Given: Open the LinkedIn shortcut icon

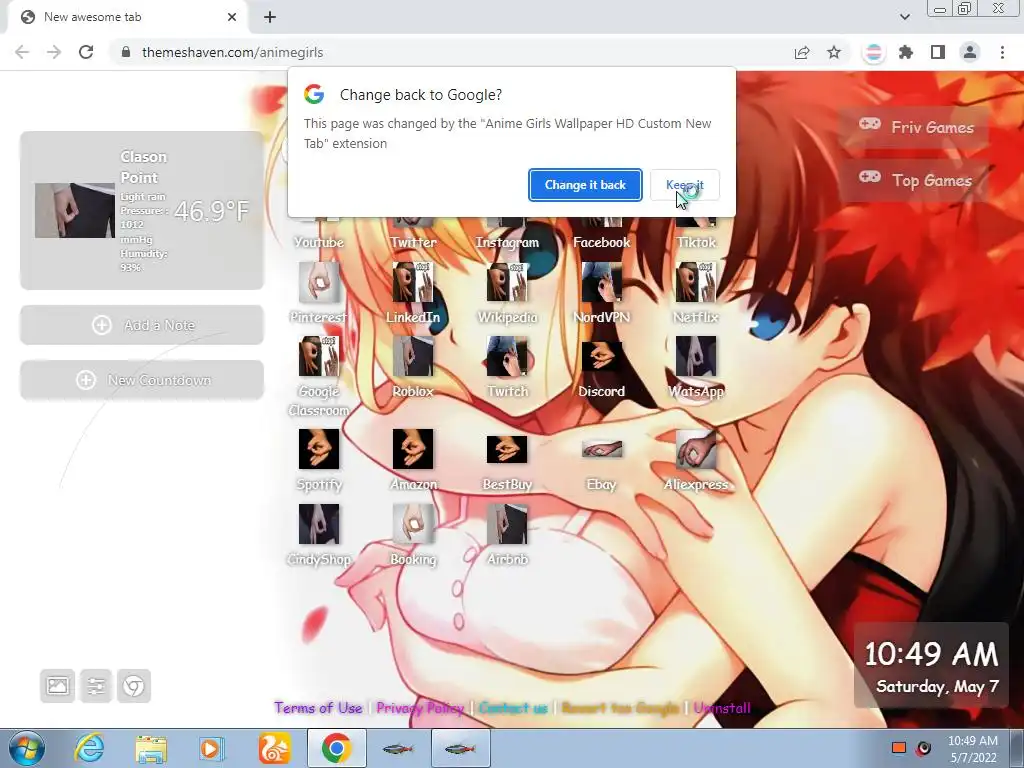Looking at the screenshot, I should pos(413,282).
